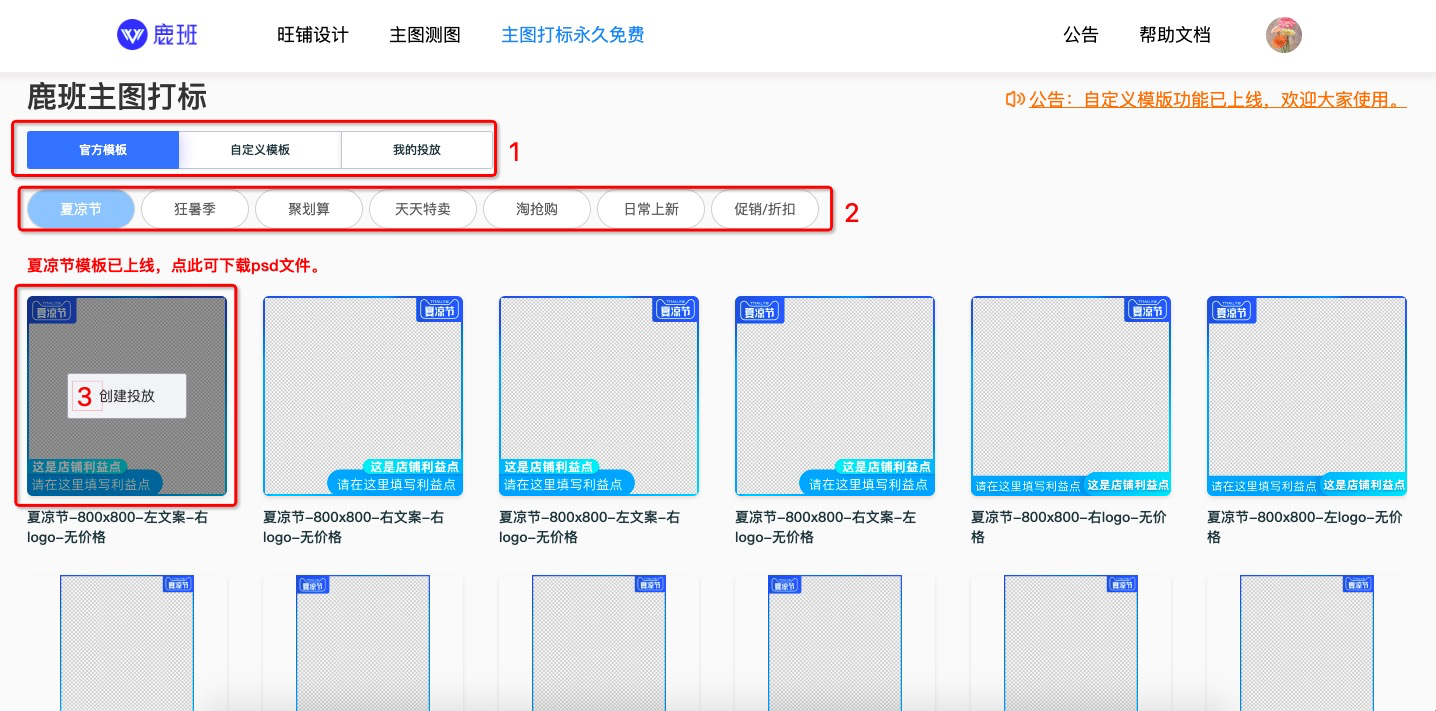Select 夏凉节 category filter
Viewport: 1436px width, 711px height.
(x=81, y=210)
